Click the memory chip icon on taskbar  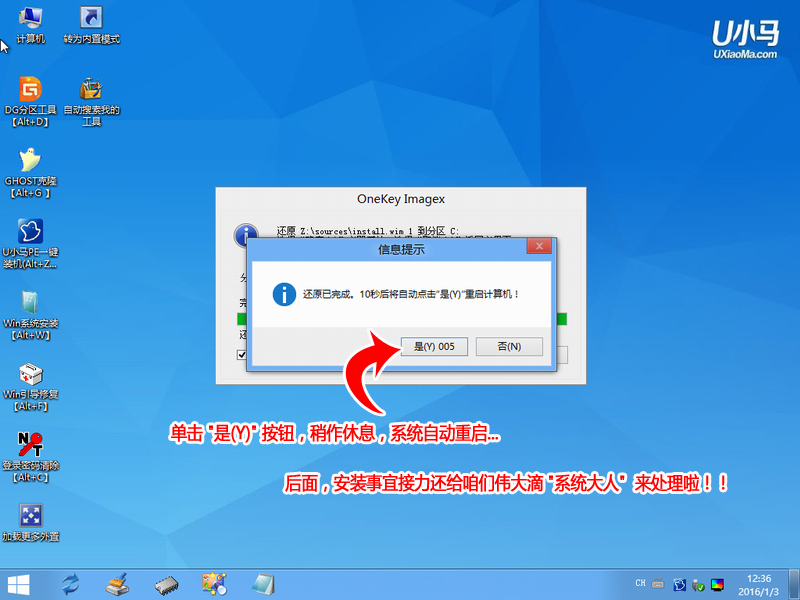(x=166, y=585)
